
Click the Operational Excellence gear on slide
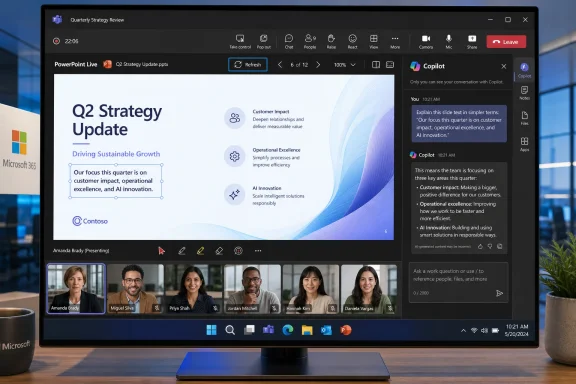click(x=234, y=157)
